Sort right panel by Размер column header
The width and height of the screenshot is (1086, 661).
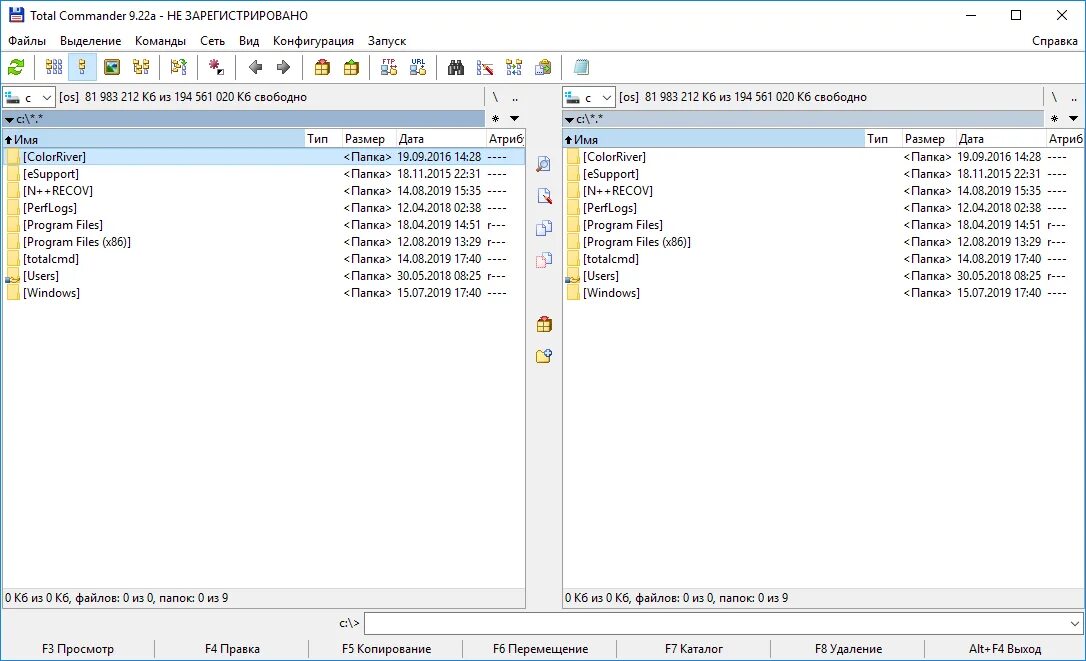[928, 139]
